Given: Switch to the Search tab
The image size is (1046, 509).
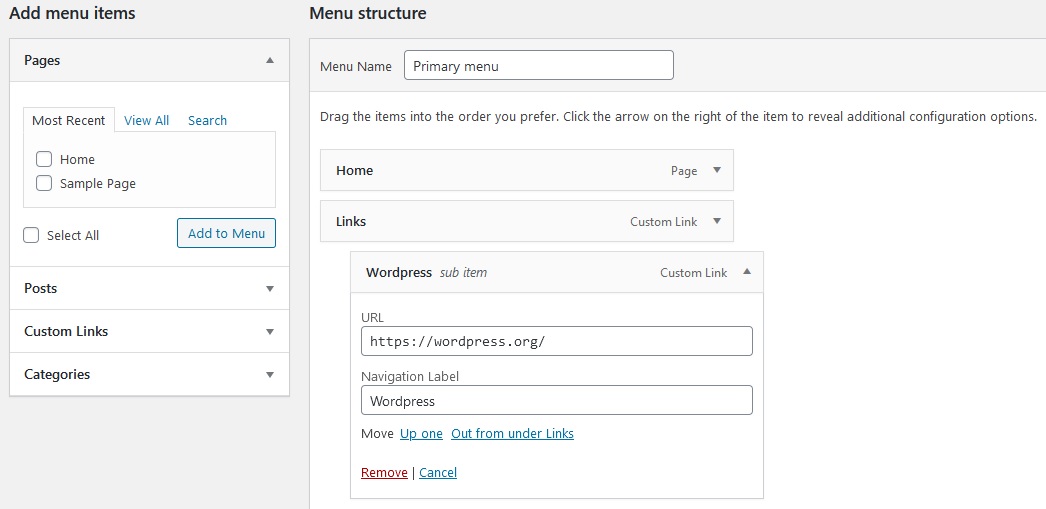Looking at the screenshot, I should 207,120.
